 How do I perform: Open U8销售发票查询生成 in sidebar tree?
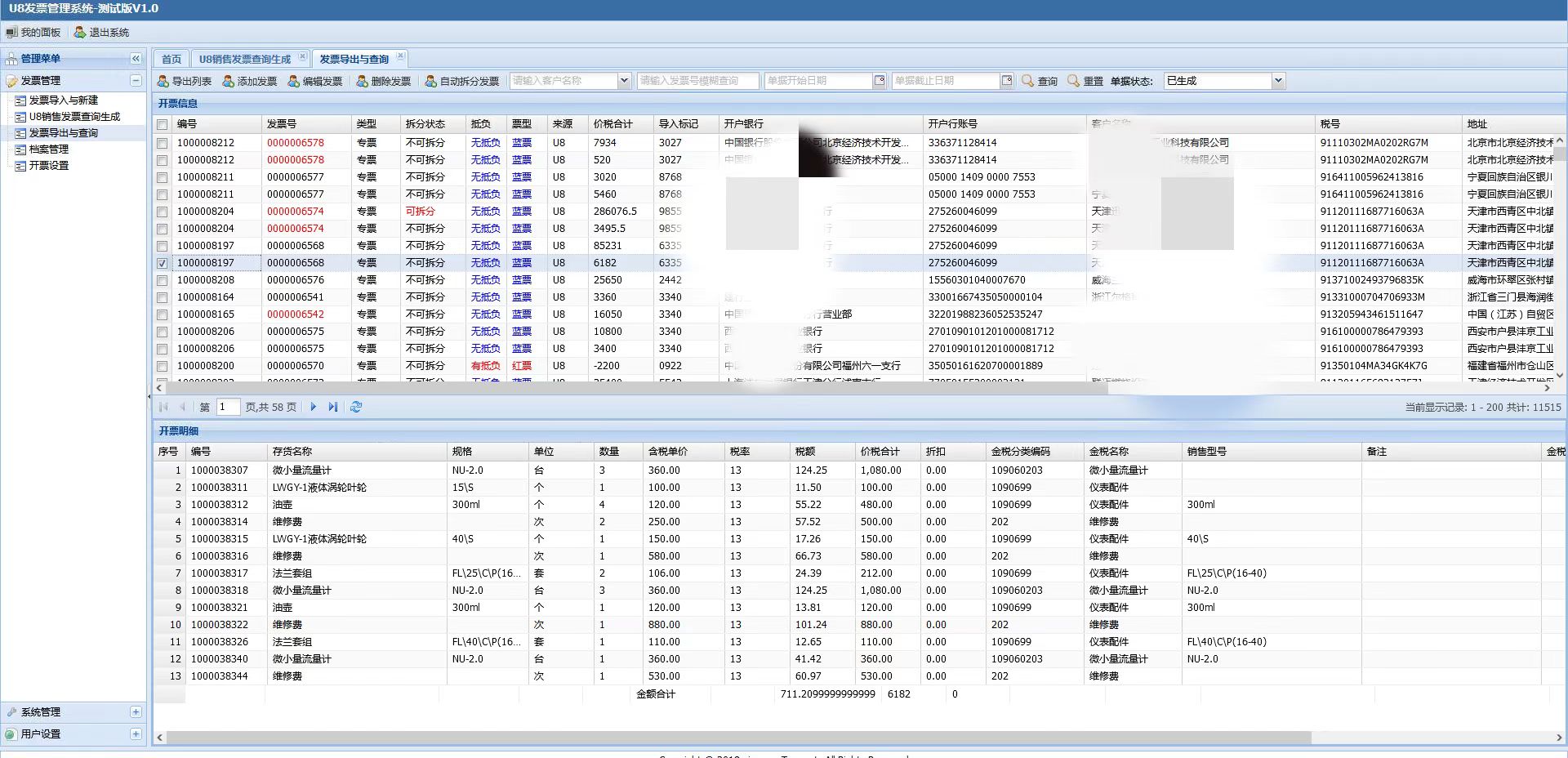[x=74, y=117]
